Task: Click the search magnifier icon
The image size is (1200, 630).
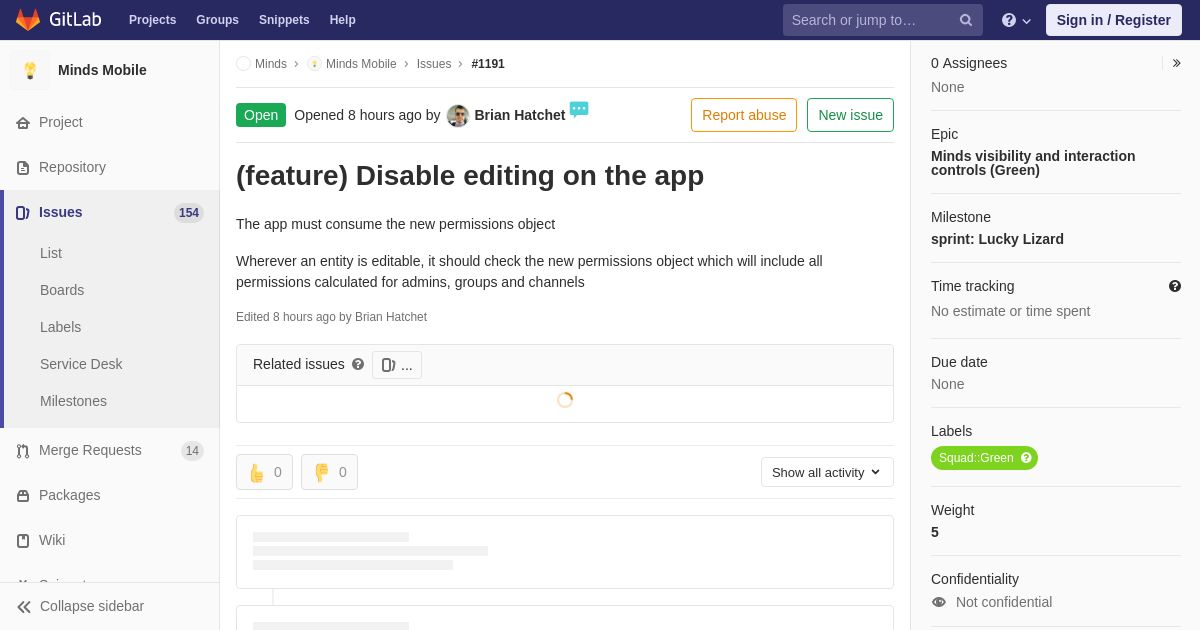Action: tap(965, 20)
